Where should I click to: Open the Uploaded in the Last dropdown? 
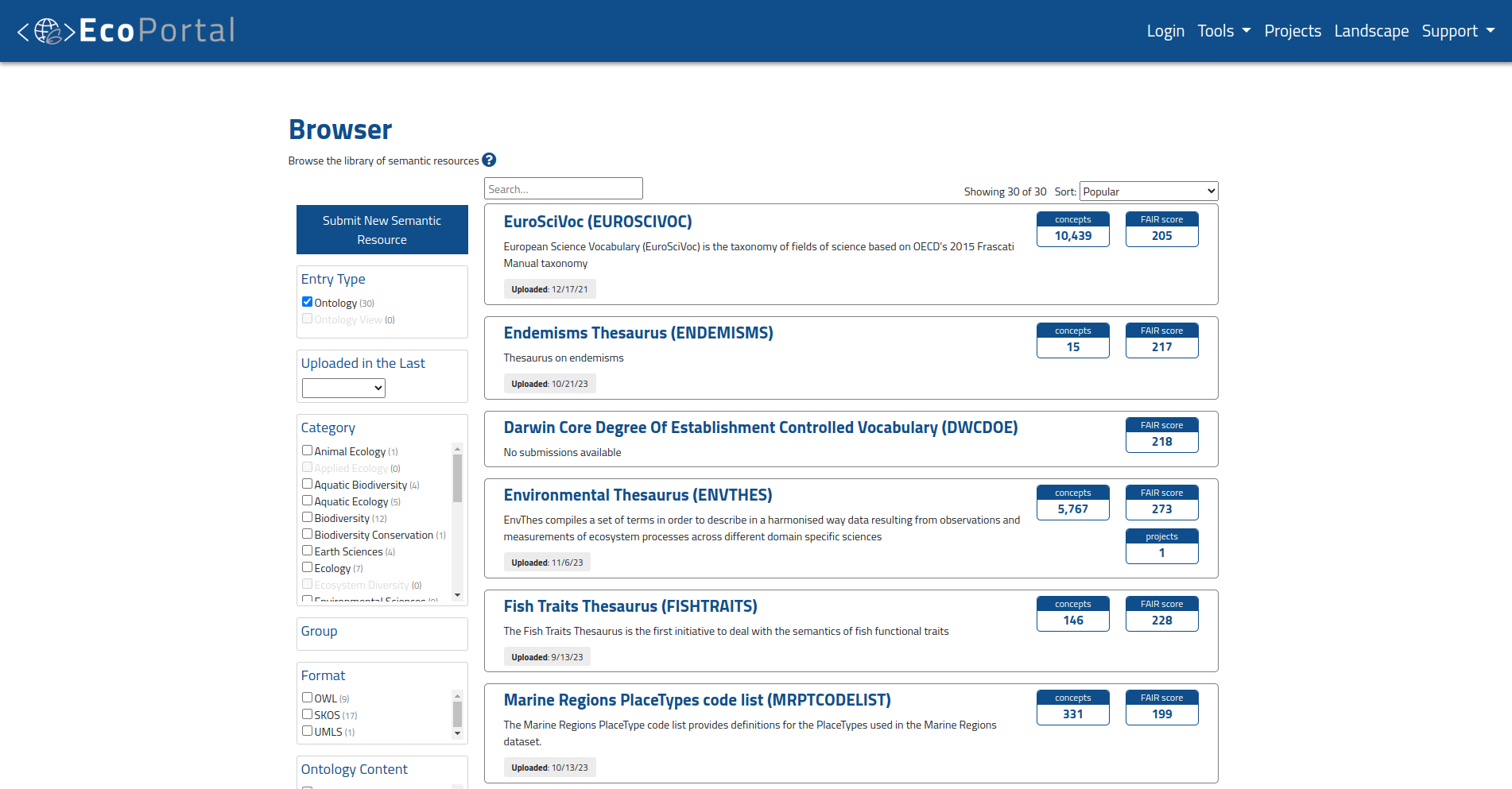click(x=343, y=388)
